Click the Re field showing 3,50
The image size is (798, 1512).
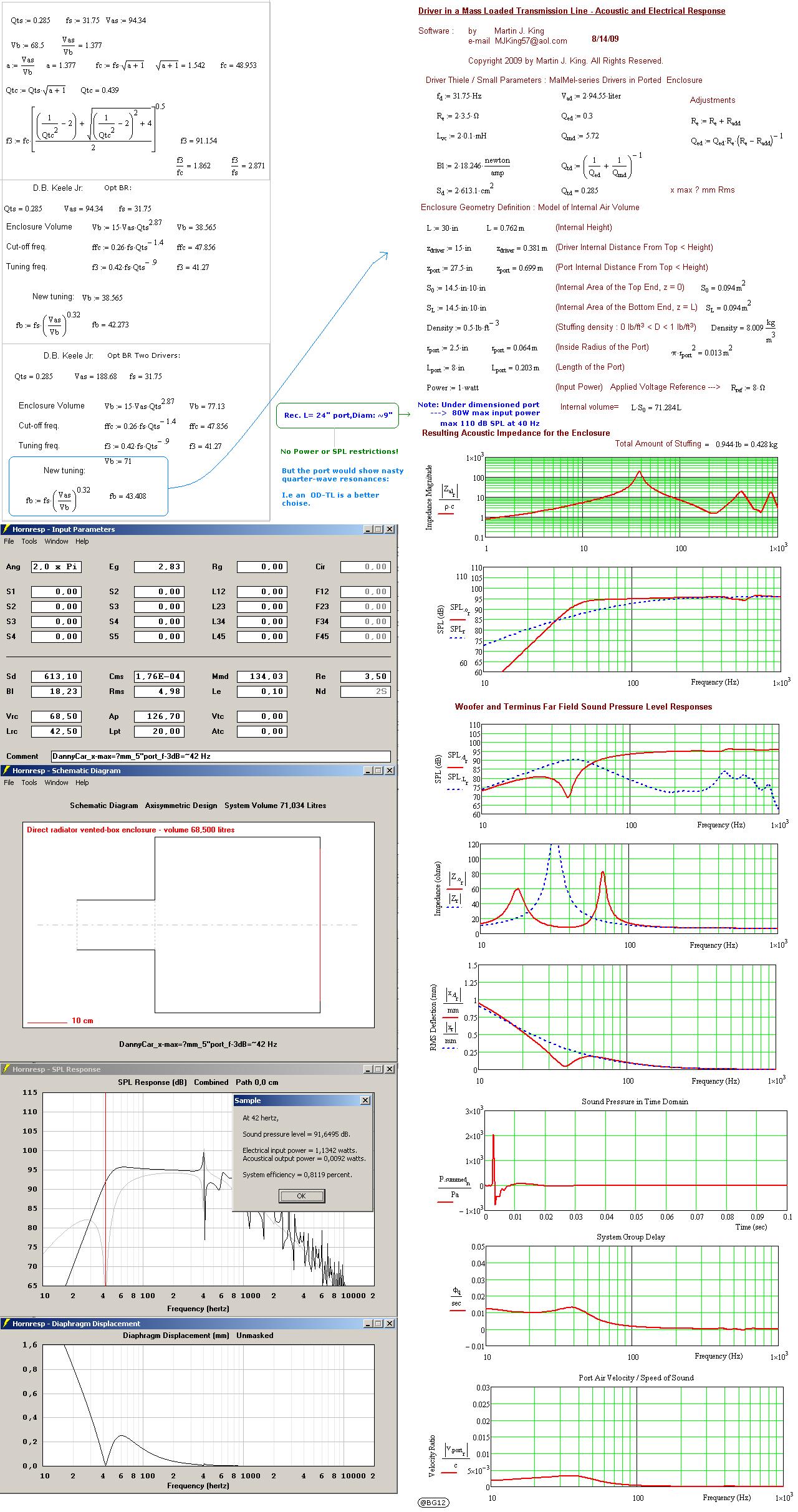pyautogui.click(x=365, y=677)
